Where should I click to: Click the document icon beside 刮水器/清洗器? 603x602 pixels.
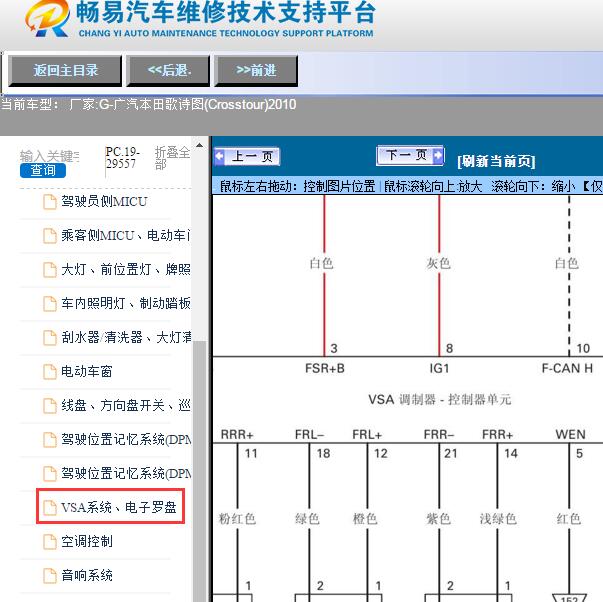point(50,338)
